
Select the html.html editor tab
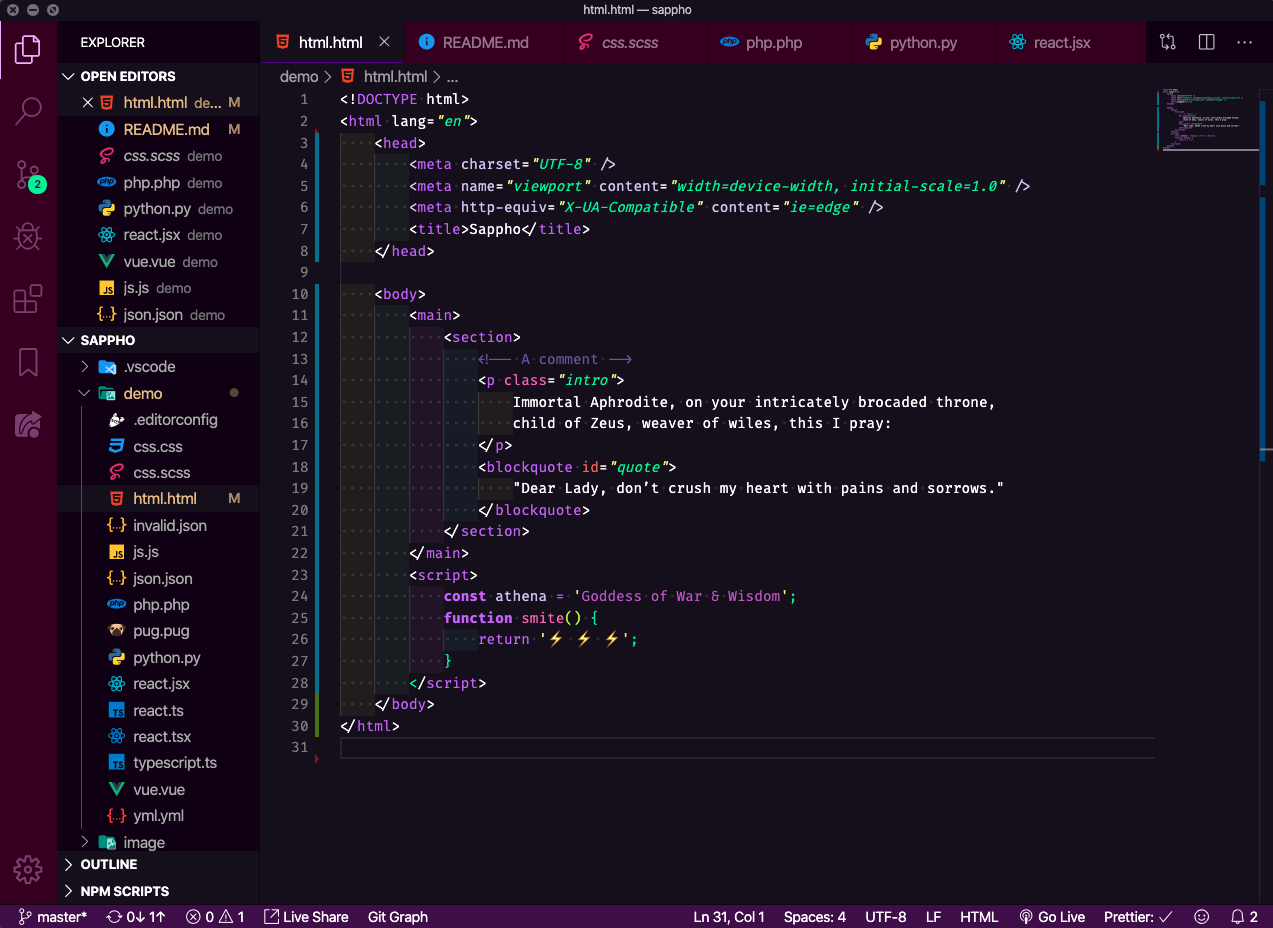332,43
